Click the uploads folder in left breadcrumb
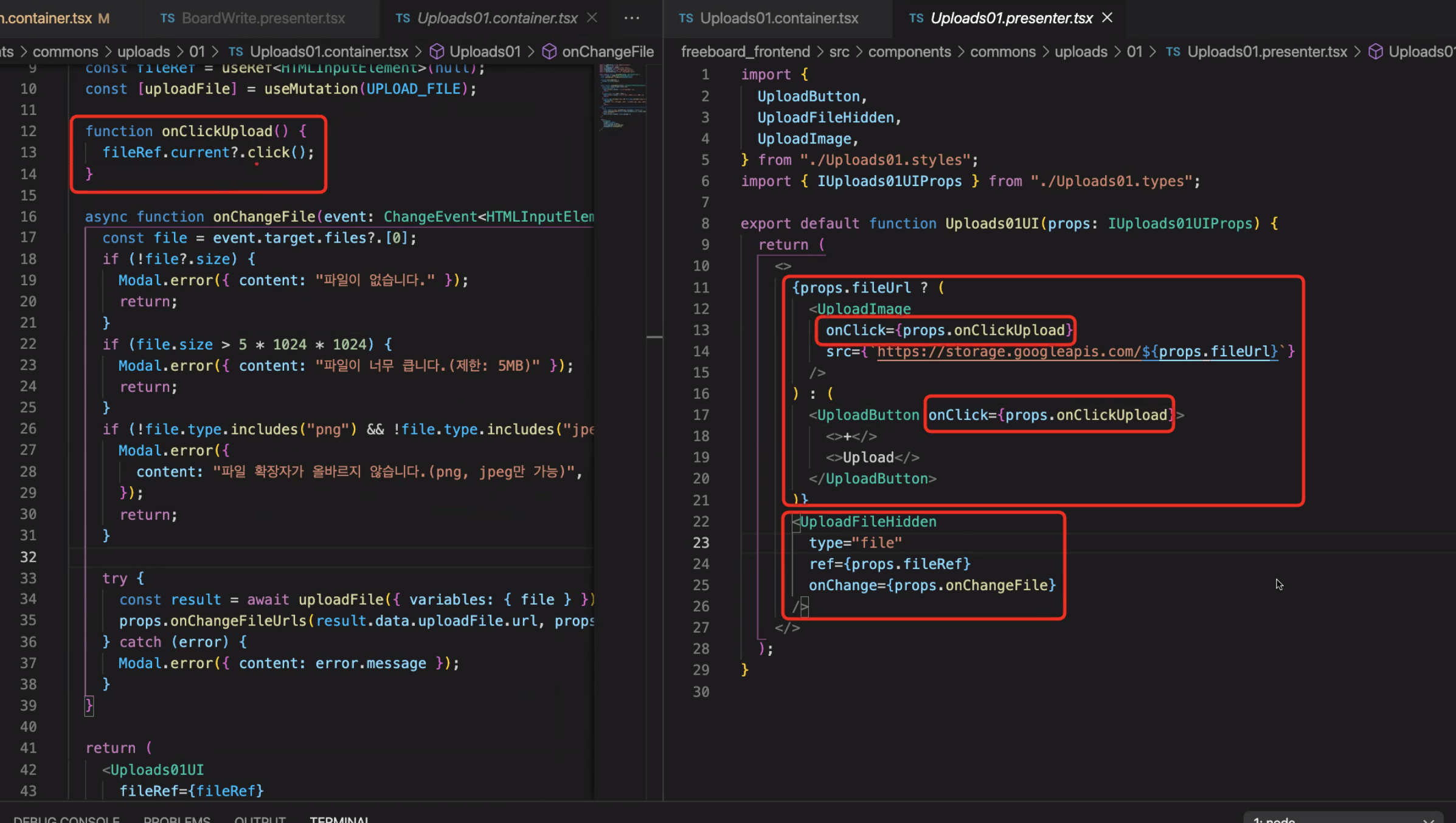1456x823 pixels. [x=144, y=52]
